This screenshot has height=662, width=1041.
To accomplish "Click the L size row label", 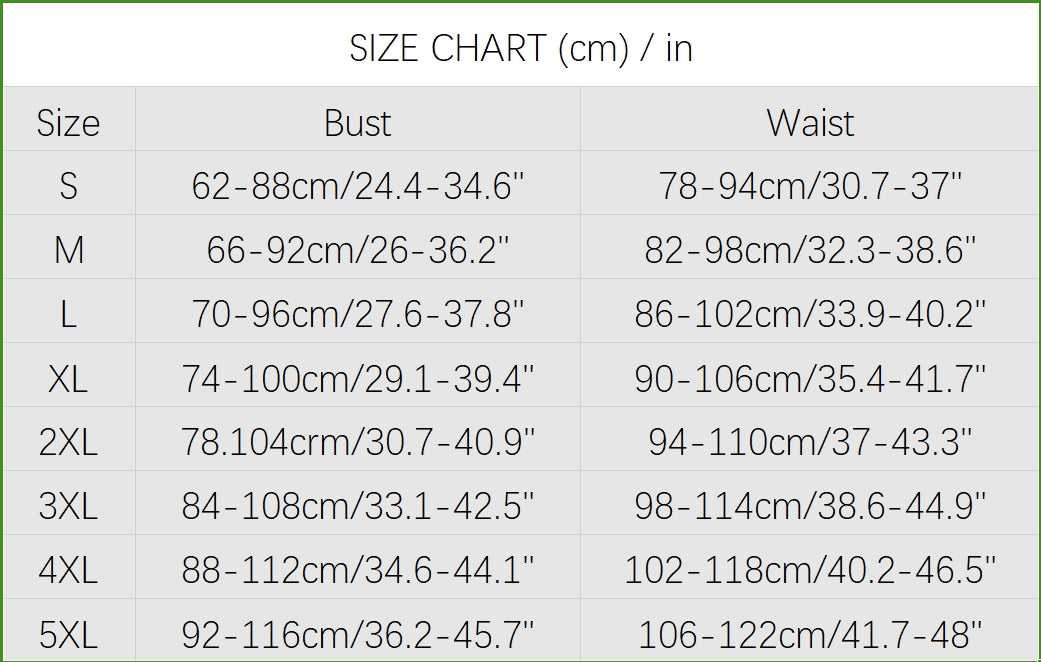I will 68,314.
